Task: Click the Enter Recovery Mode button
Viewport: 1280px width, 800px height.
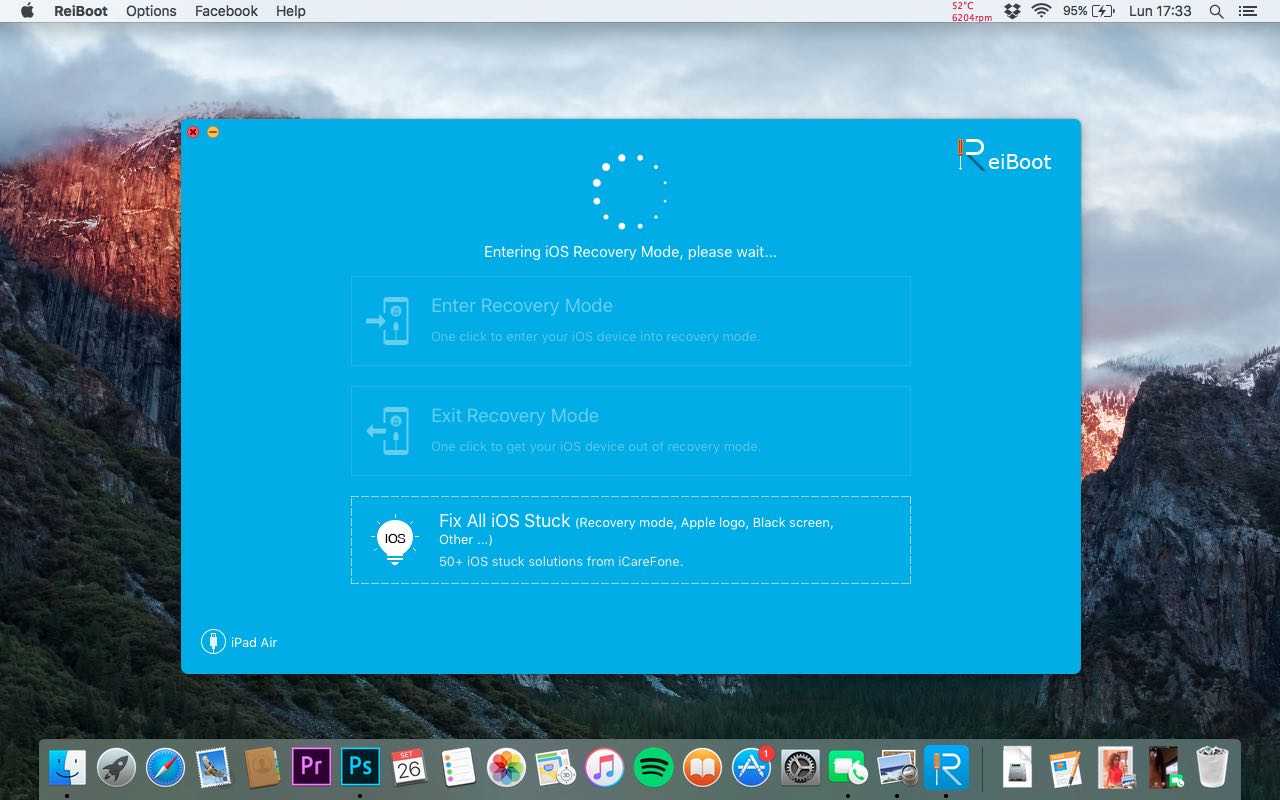Action: point(630,321)
